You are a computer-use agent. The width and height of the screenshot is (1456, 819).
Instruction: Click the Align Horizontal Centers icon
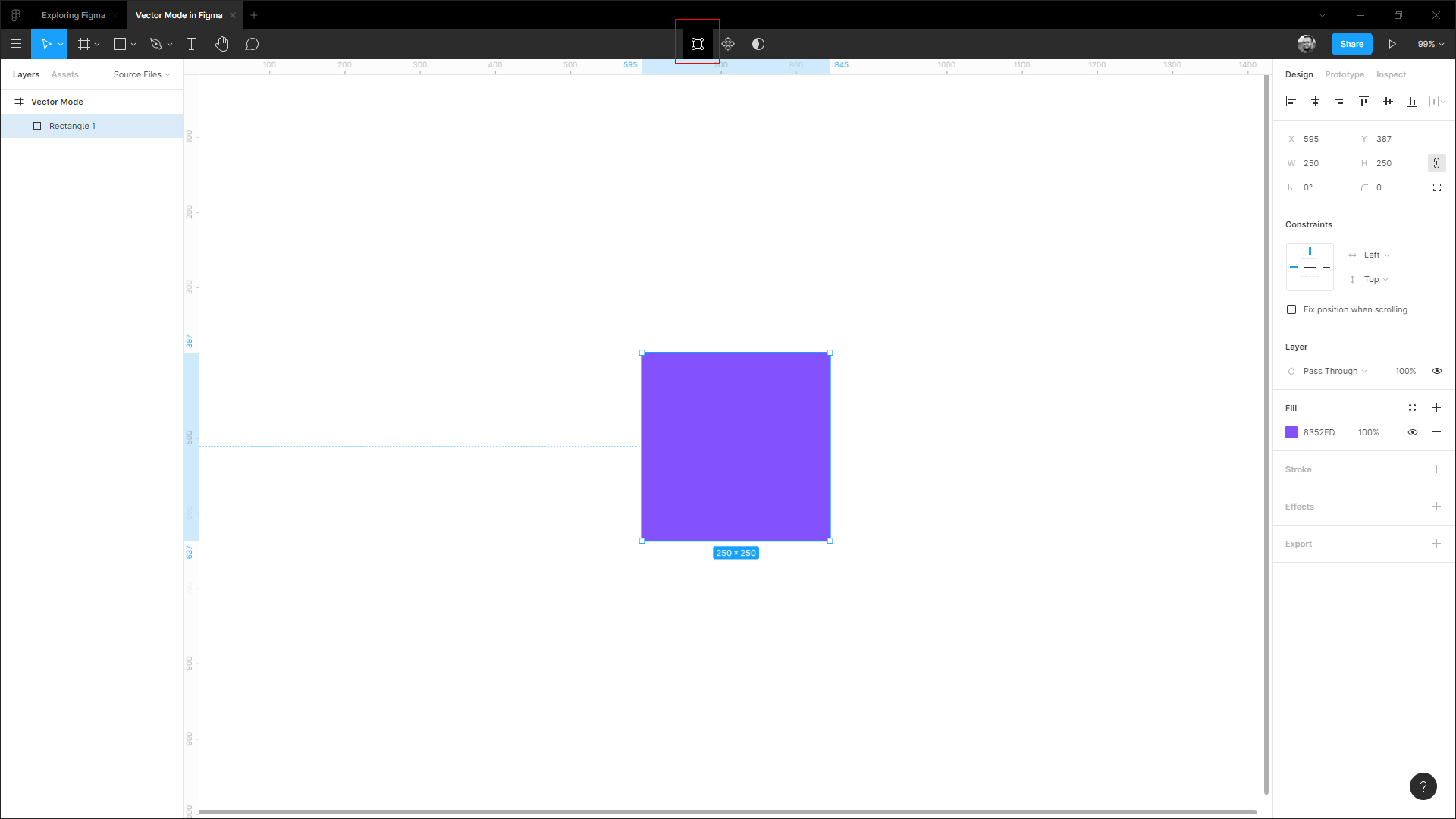coord(1315,101)
